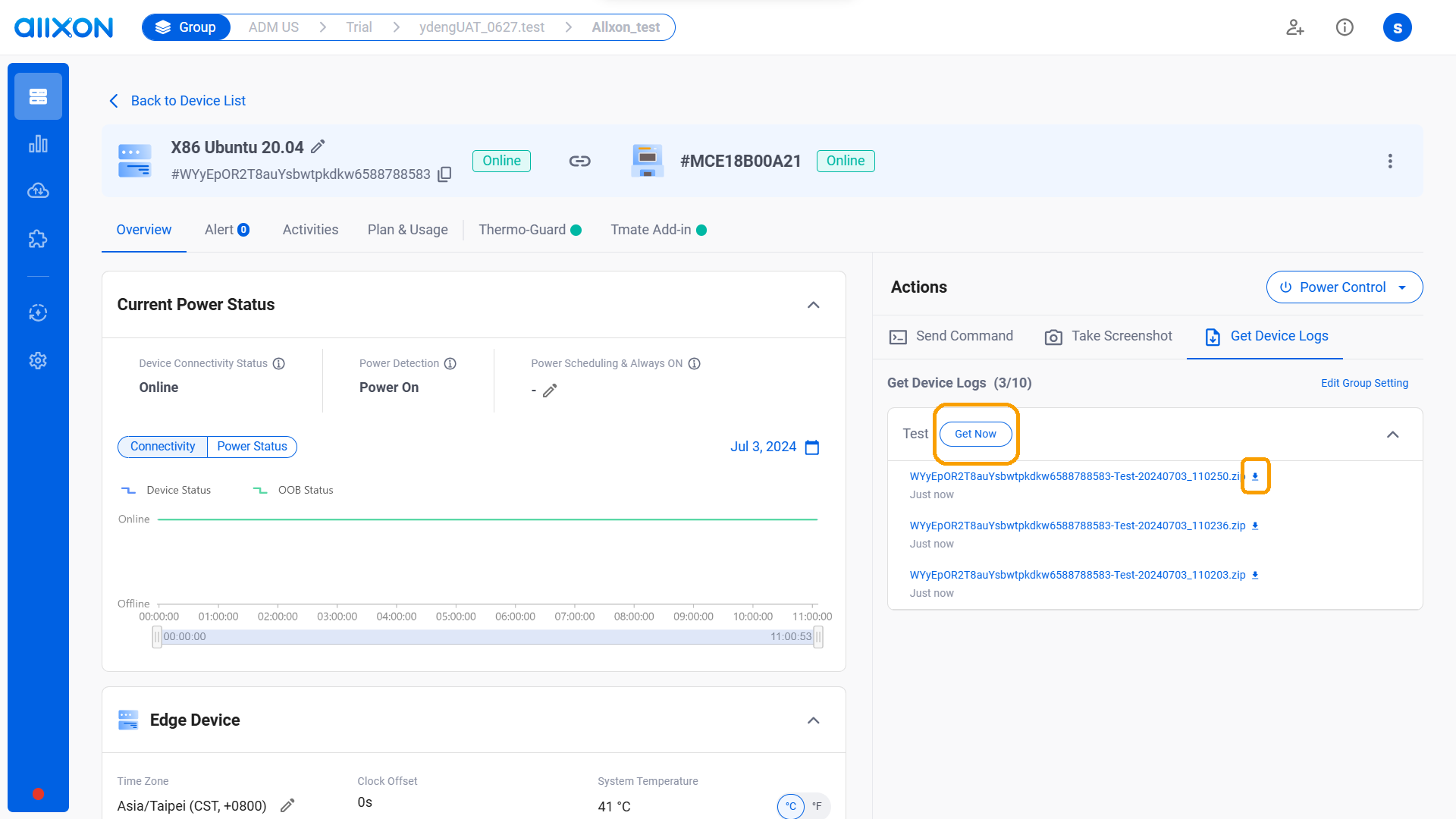Select Fahrenheit temperature unit
This screenshot has height=819, width=1456.
click(x=817, y=806)
